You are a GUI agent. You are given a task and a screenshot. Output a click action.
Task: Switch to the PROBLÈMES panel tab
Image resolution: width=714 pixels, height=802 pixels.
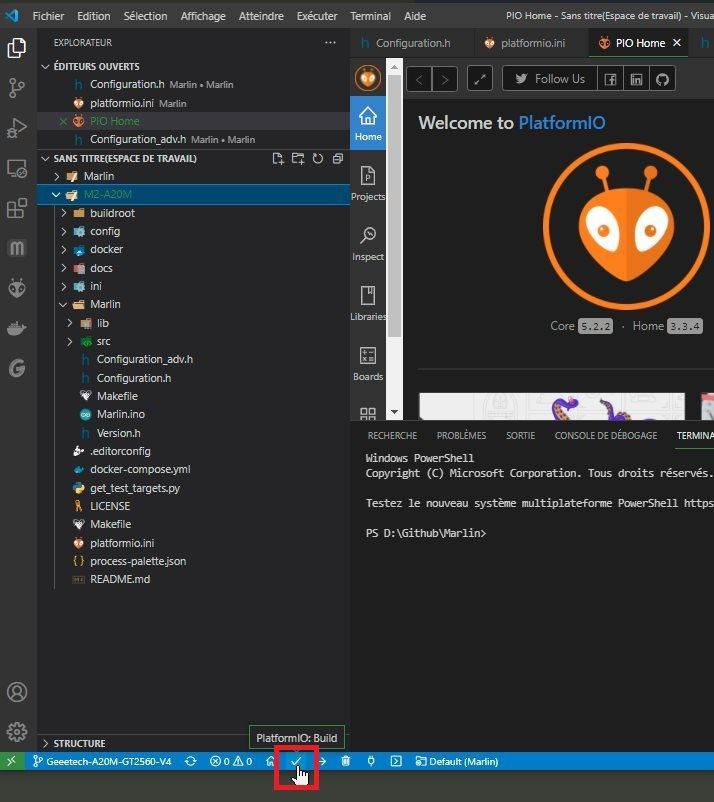(x=461, y=436)
